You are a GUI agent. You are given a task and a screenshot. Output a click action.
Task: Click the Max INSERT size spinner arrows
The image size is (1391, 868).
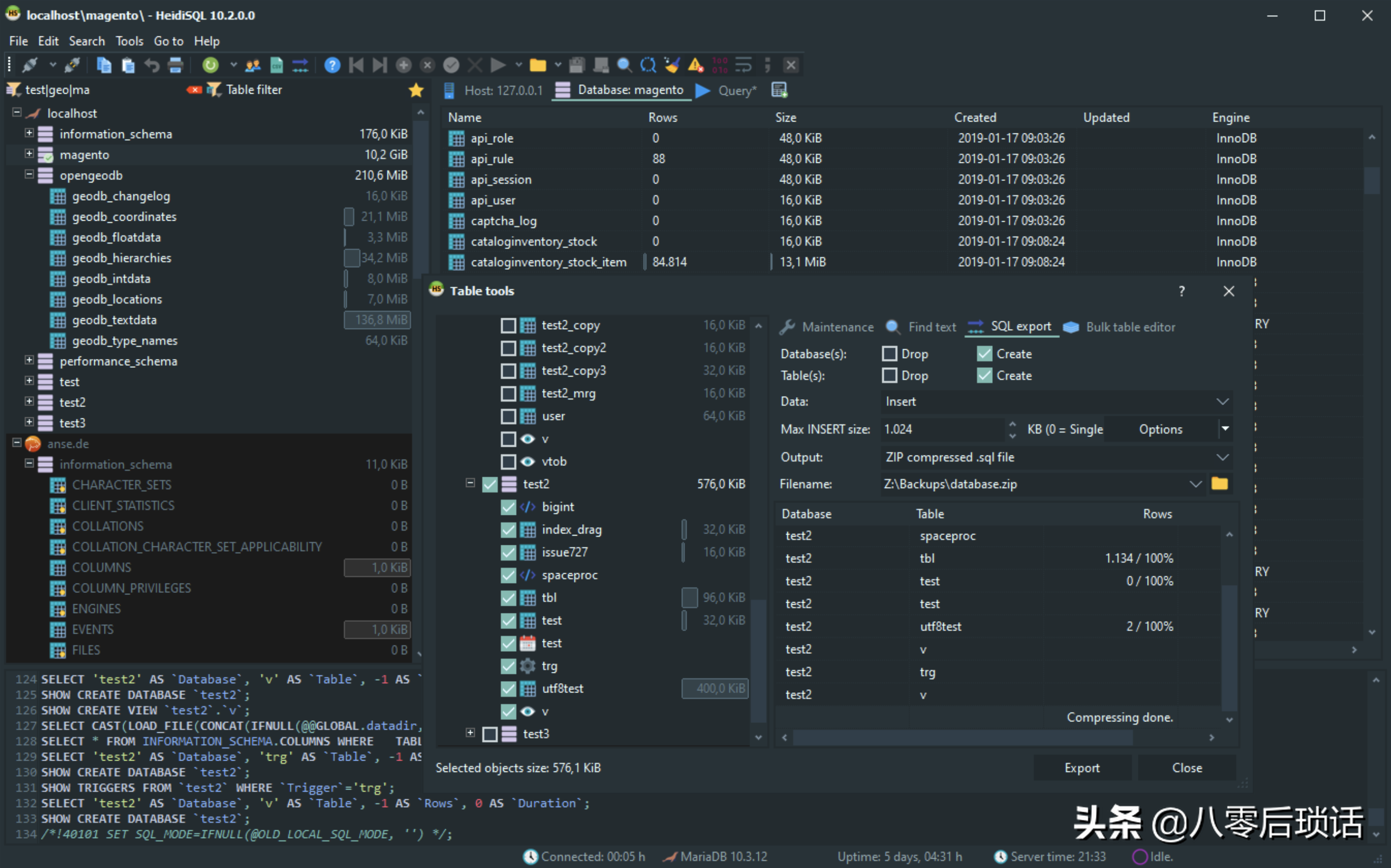1012,430
